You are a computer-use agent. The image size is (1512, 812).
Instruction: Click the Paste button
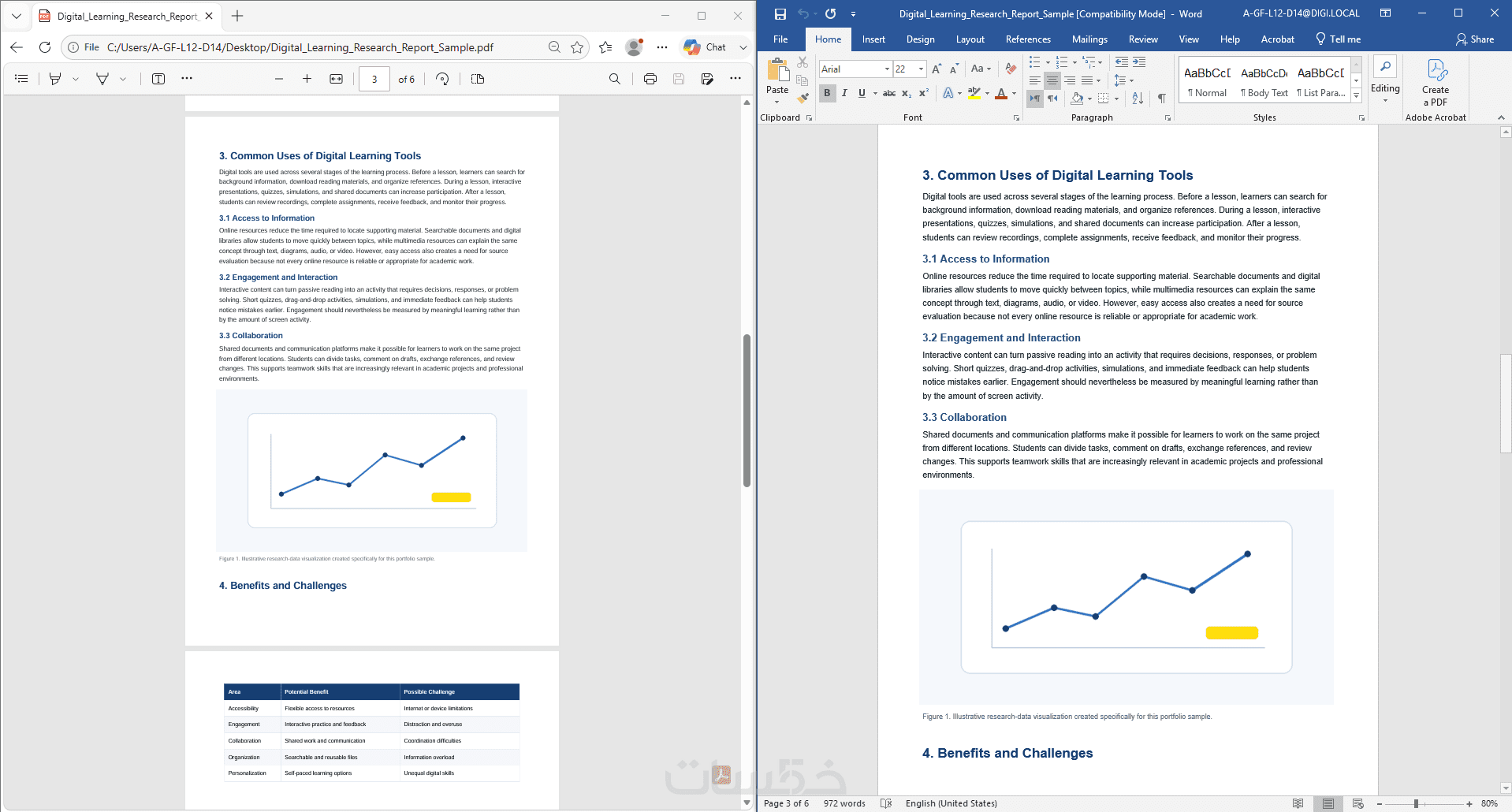[777, 81]
